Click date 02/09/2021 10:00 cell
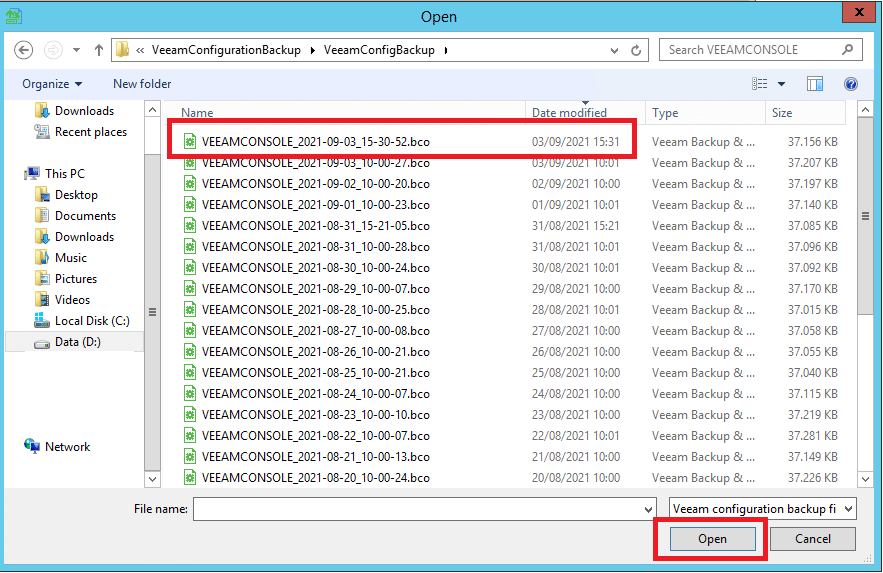Image resolution: width=883 pixels, height=573 pixels. pos(576,184)
